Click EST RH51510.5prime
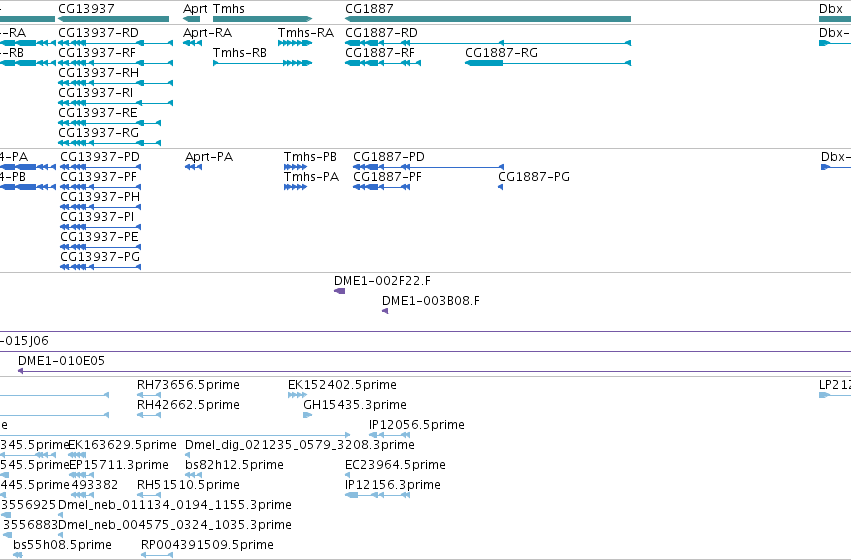Screen dimensions: 851x560 149,495
